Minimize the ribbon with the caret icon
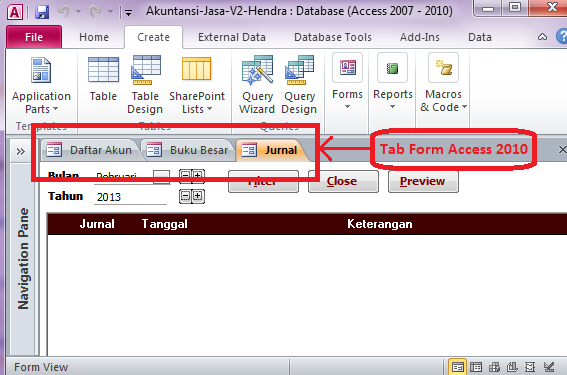Screen dimensions: 567x375 coord(542,37)
